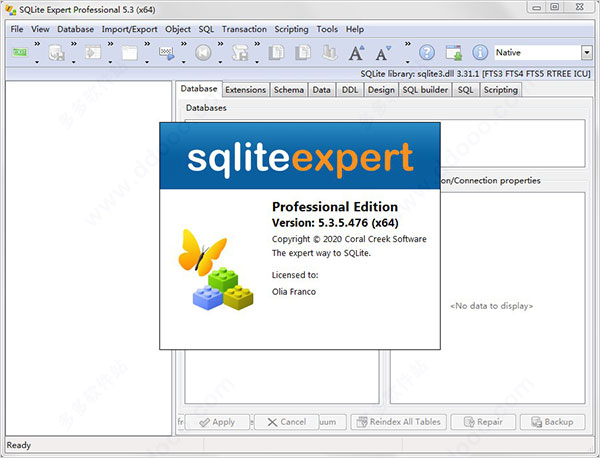Open the Database menu
This screenshot has width=600, height=458.
(75, 29)
